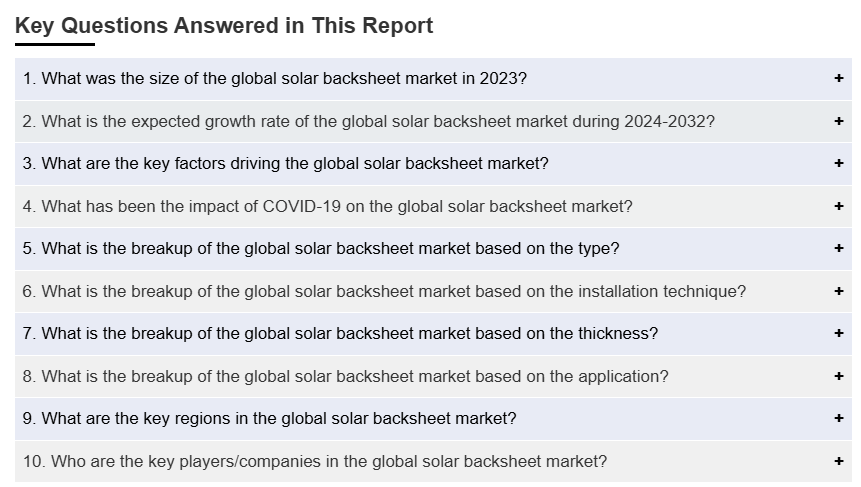
Task: Expand question 10 on key players/companies
Action: (x=433, y=462)
